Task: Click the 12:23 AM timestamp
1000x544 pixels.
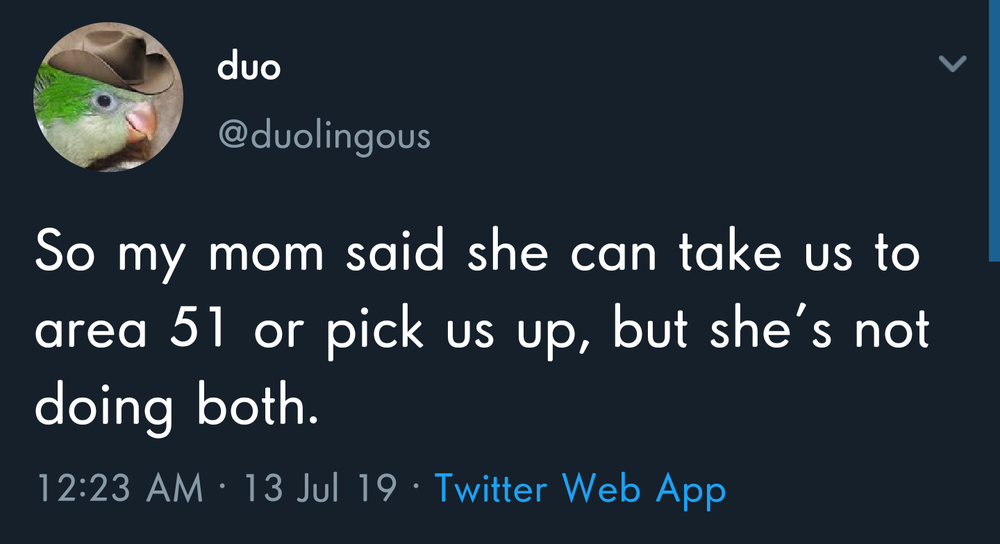Action: [119, 489]
